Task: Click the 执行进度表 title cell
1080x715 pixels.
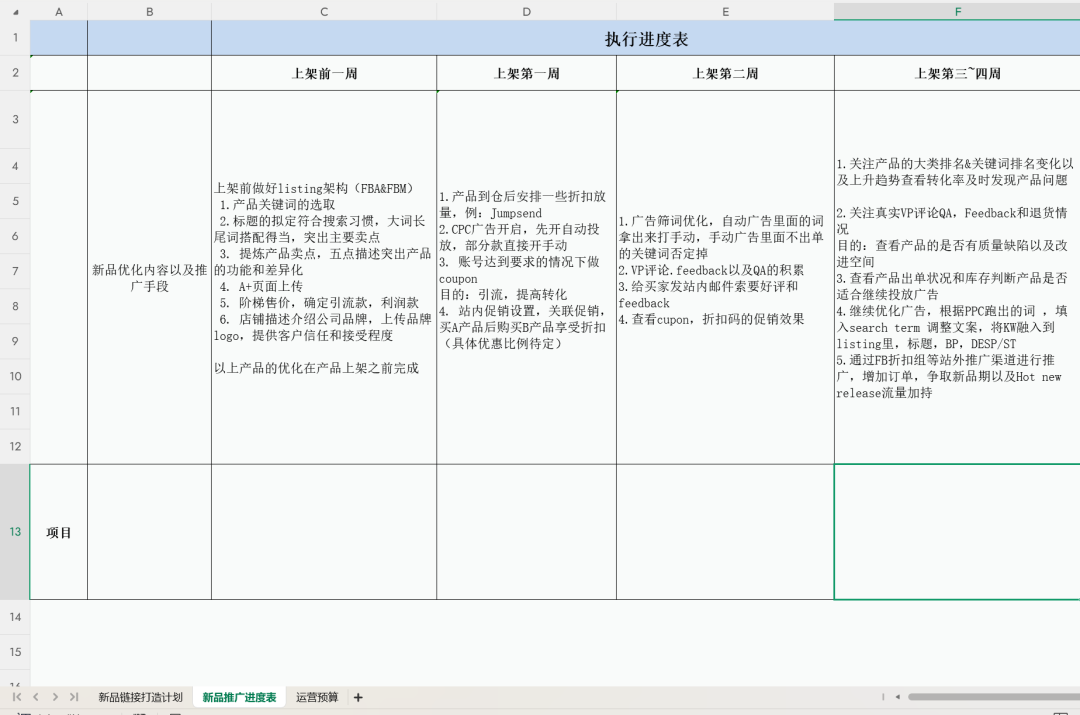Action: (x=646, y=39)
